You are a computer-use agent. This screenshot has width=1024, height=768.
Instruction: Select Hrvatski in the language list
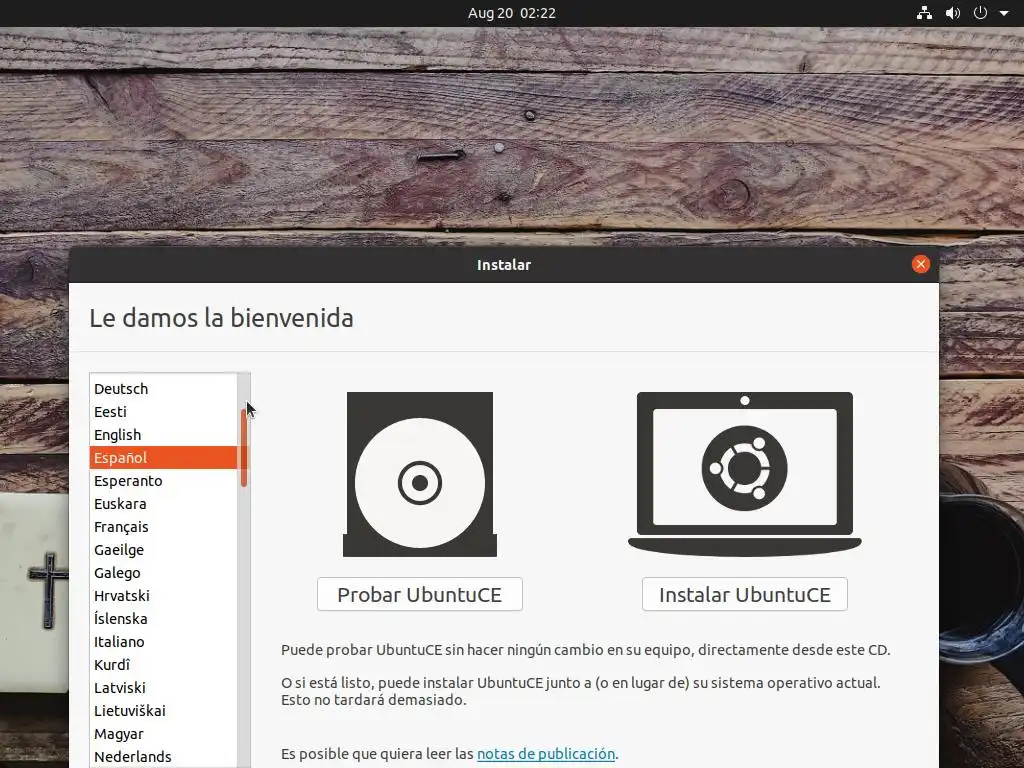click(163, 596)
